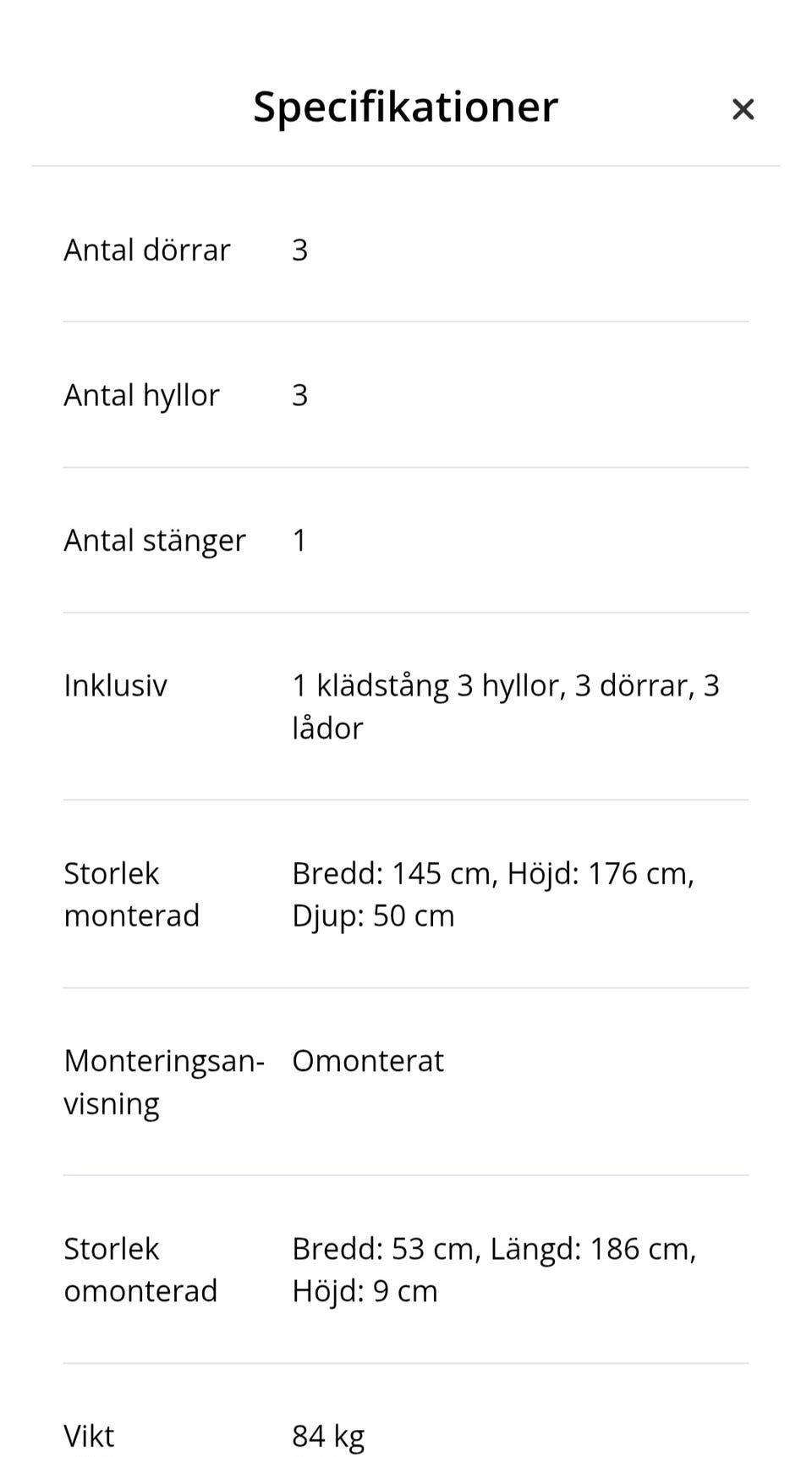Click the Storlek omonterad label
The width and height of the screenshot is (812, 1457).
point(140,1270)
